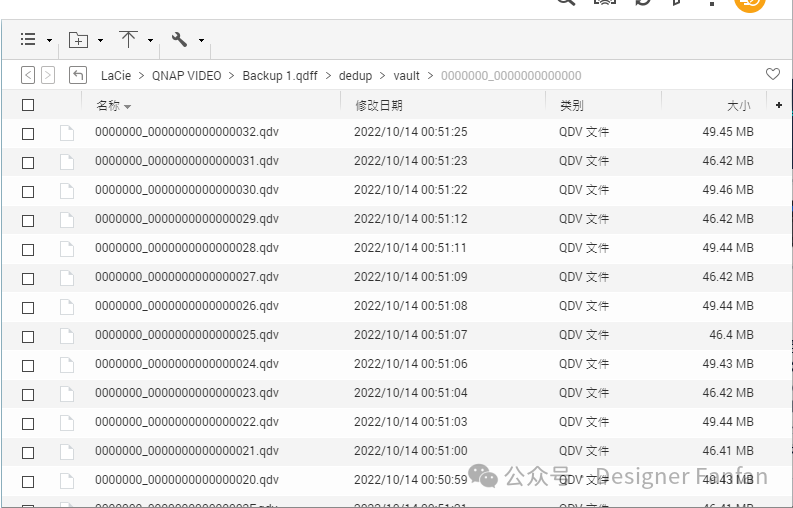
Task: Click the parent folder up-arrow icon
Action: [77, 75]
